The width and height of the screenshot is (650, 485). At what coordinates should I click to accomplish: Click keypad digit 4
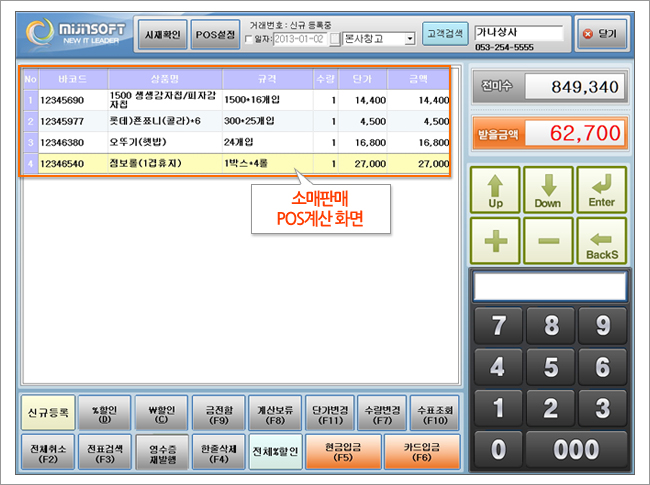coord(498,367)
